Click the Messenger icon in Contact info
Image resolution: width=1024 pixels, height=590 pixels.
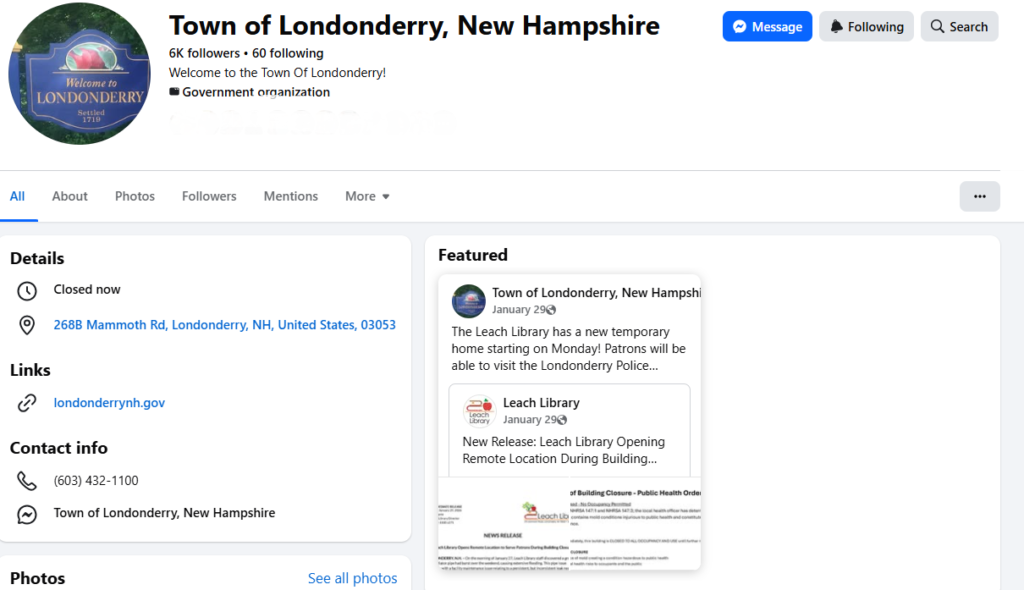(x=27, y=514)
